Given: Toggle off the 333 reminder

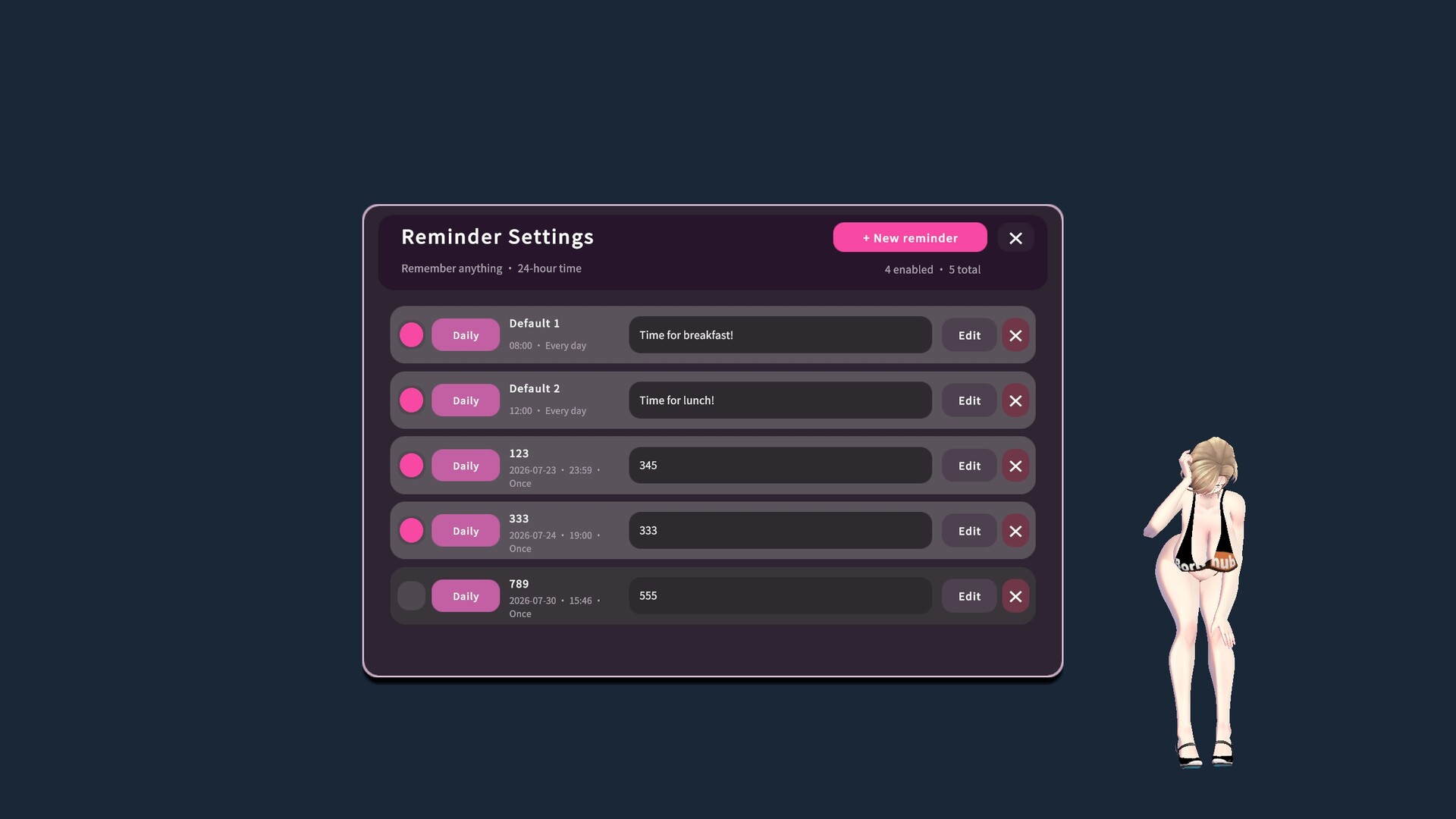Looking at the screenshot, I should tap(411, 530).
